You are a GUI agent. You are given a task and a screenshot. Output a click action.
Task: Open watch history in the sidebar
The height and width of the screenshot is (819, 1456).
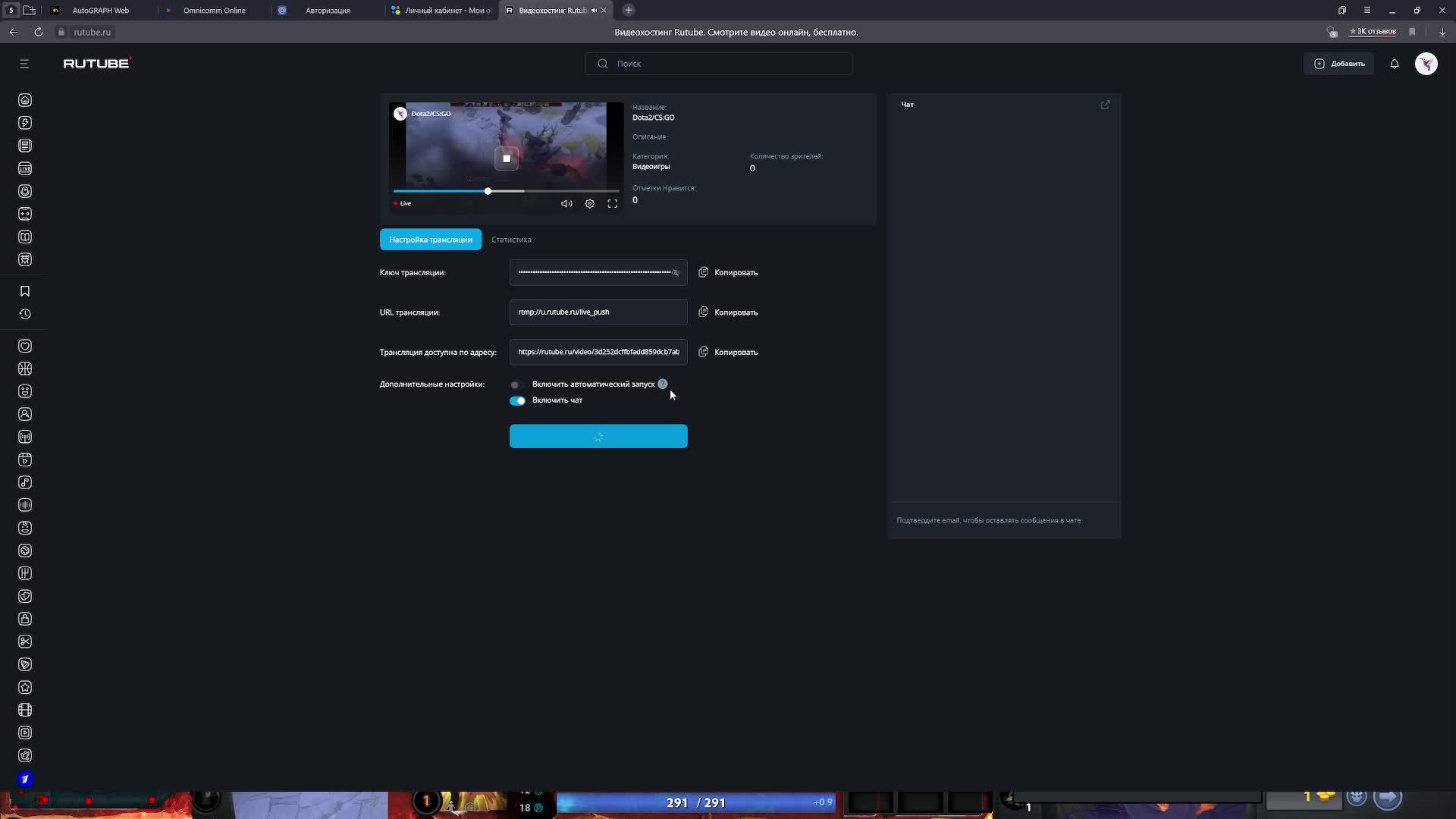coord(25,314)
